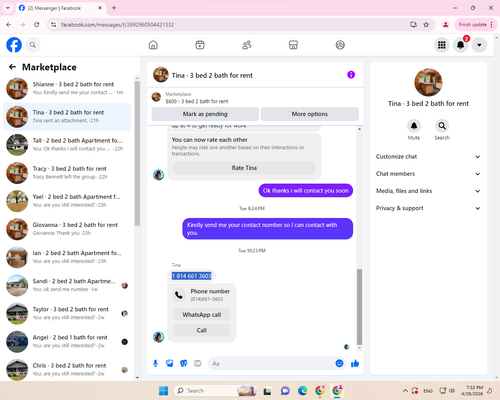The height and width of the screenshot is (400, 500).
Task: Open Facebook search magnifier icon
Action: [x=33, y=45]
